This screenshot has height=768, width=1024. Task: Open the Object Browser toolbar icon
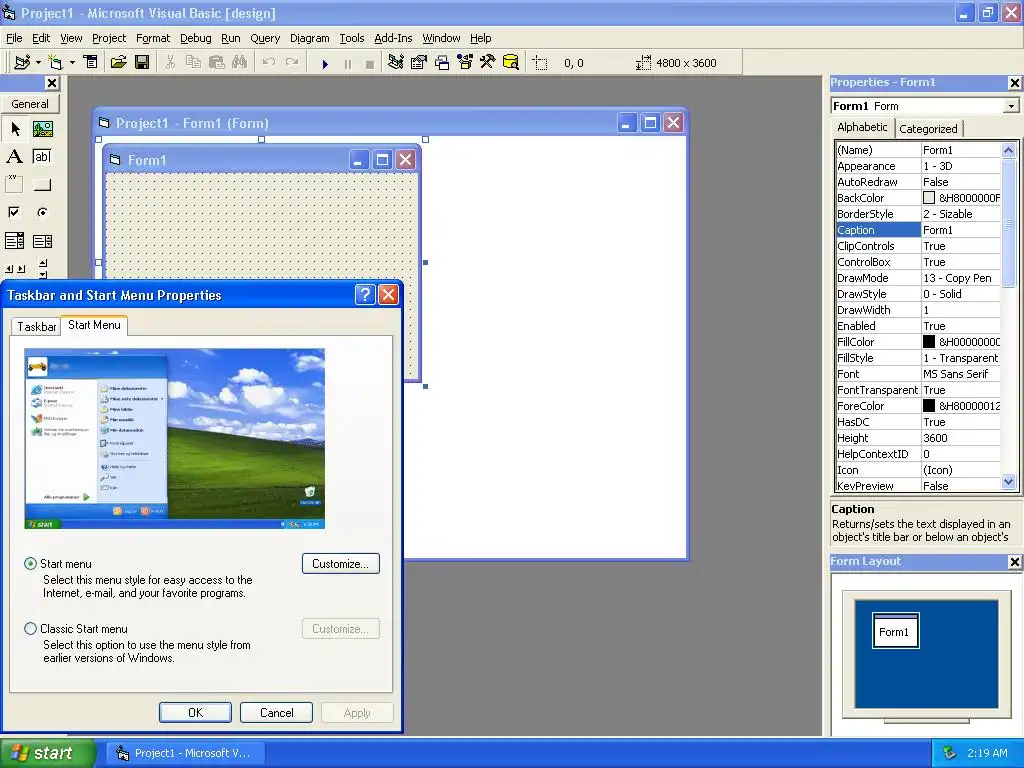click(x=465, y=62)
